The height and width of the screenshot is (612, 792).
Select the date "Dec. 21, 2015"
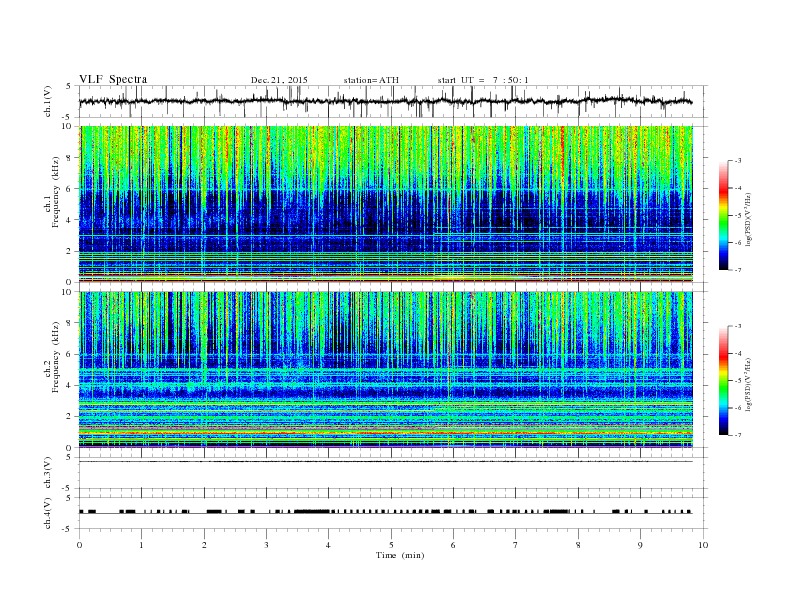click(x=279, y=80)
